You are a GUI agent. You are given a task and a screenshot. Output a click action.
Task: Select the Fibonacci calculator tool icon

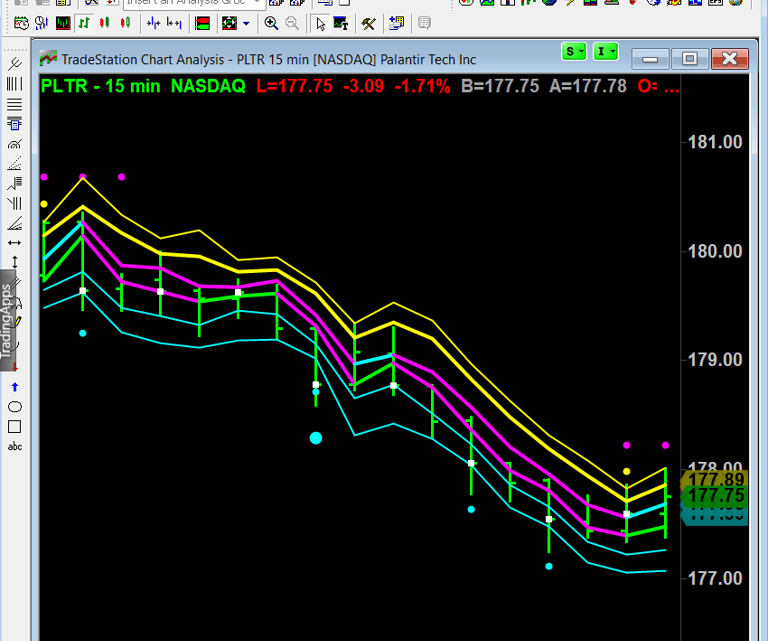tap(15, 124)
